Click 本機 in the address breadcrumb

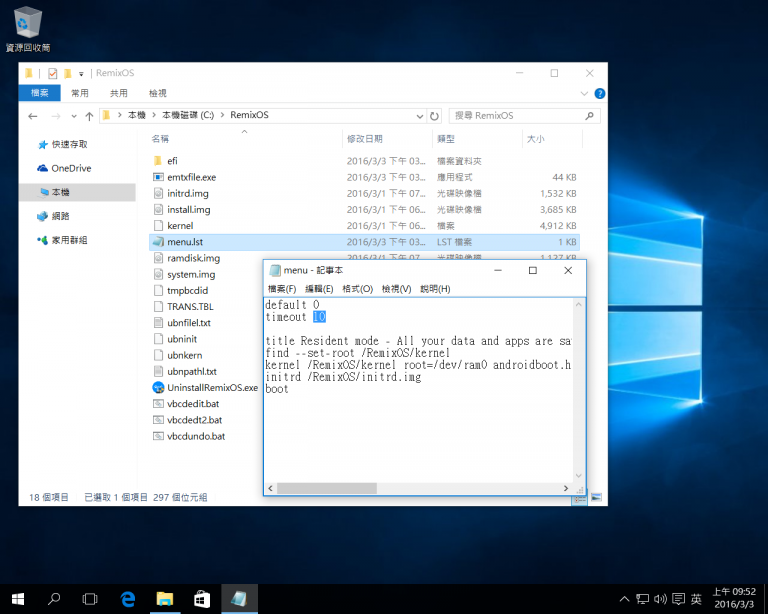(137, 115)
